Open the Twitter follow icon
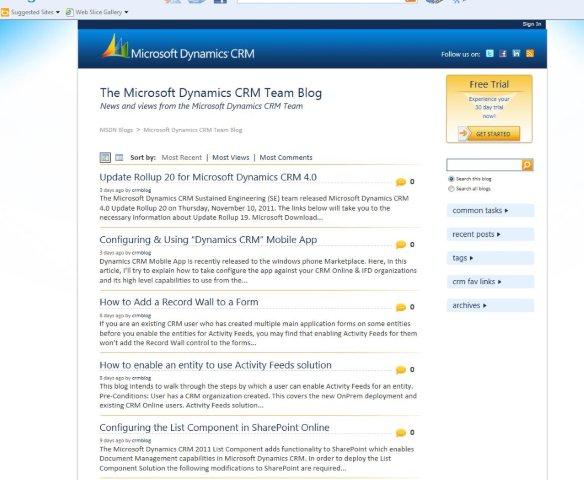This screenshot has width=584, height=480. (490, 54)
